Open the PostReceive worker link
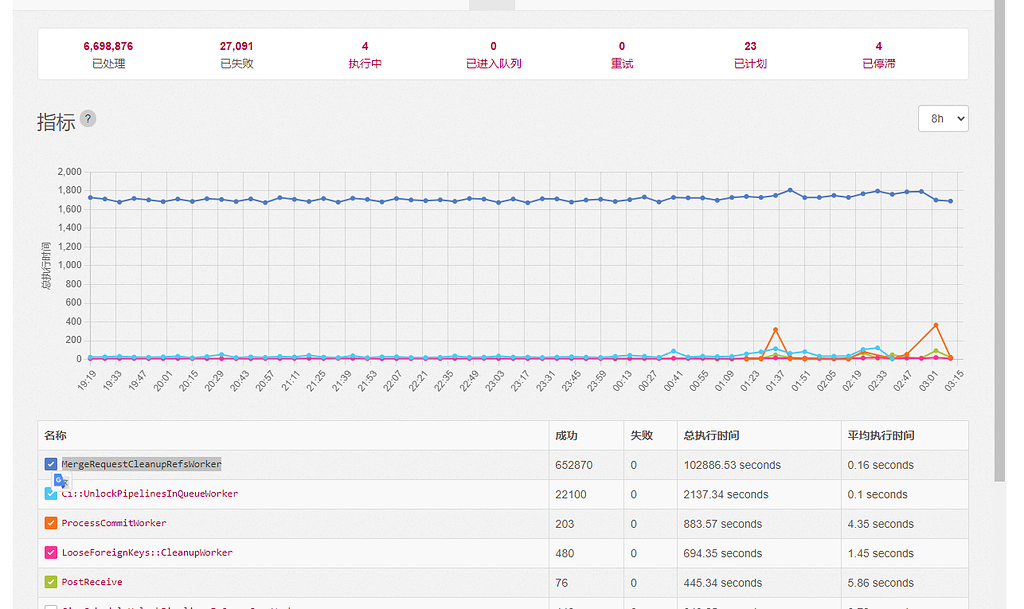Viewport: 1024px width, 609px height. click(93, 582)
